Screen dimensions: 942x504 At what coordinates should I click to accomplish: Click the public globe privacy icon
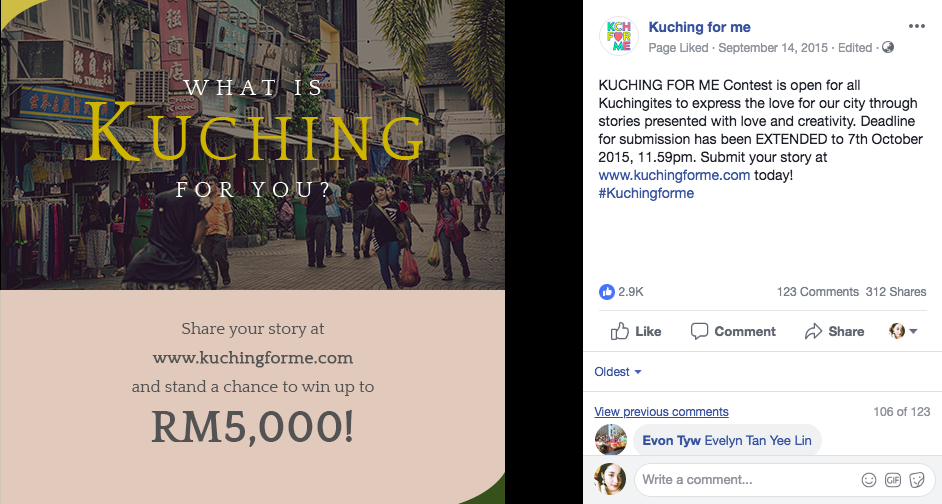tap(888, 47)
